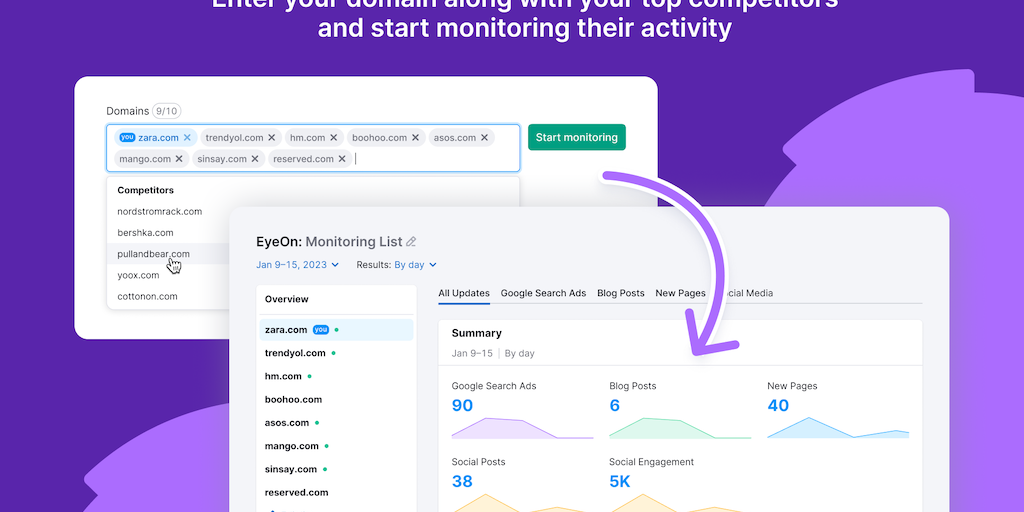The width and height of the screenshot is (1024, 512).
Task: Select hm.com in Overview list
Action: (283, 376)
